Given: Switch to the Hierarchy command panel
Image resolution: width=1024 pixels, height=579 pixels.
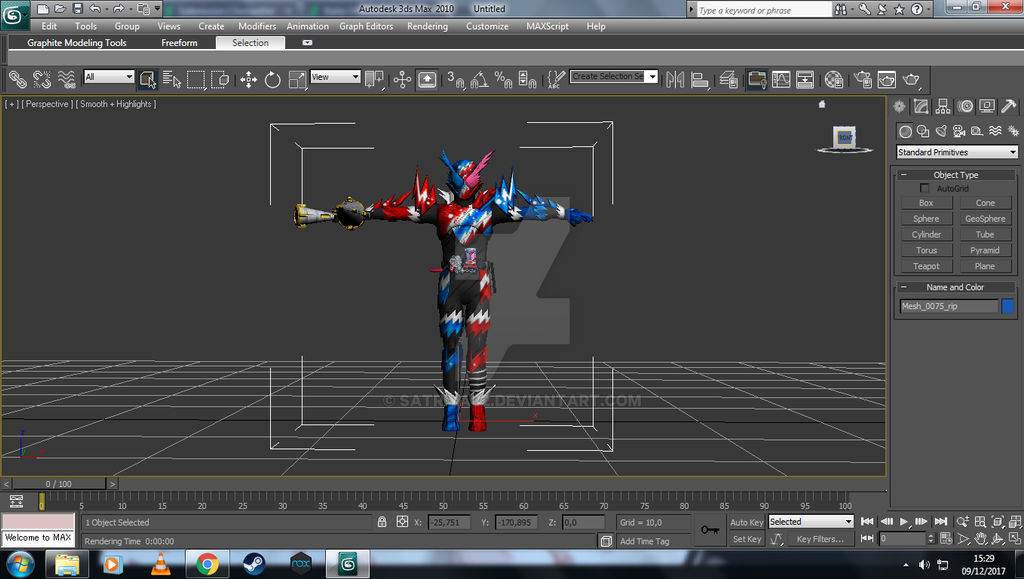Looking at the screenshot, I should tap(943, 106).
